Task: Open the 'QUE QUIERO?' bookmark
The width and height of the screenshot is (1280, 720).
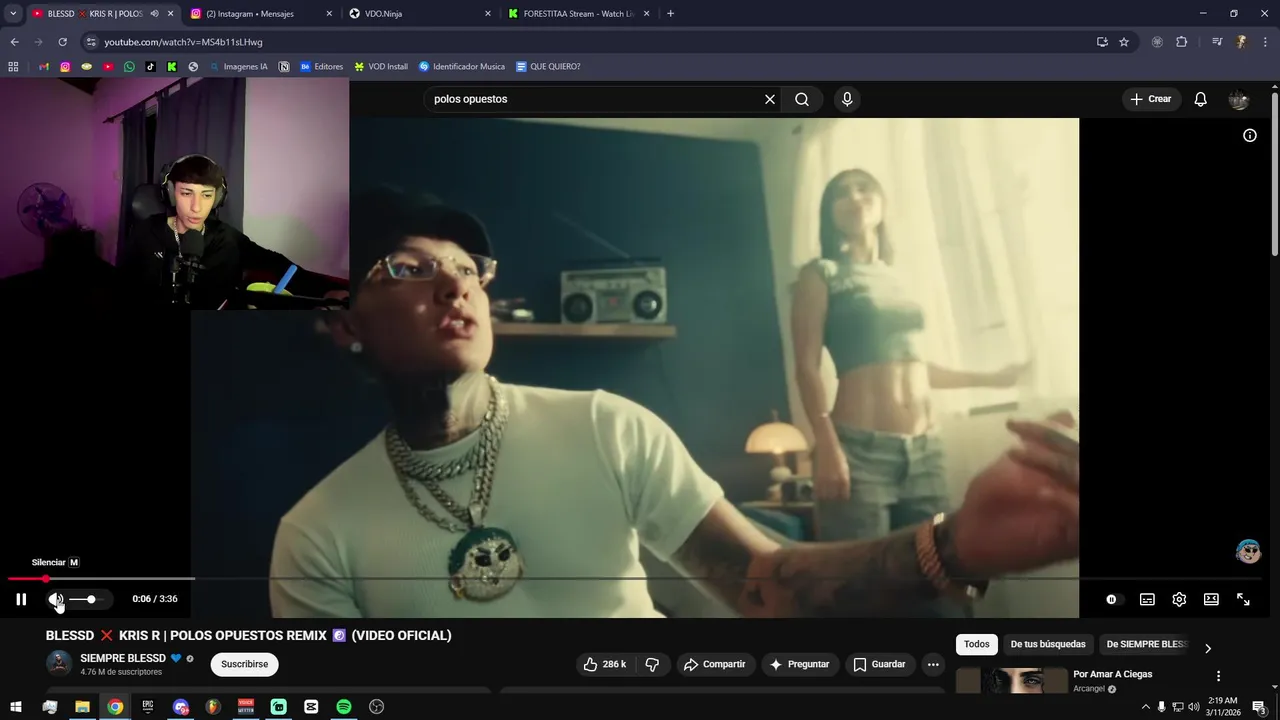Action: tap(547, 67)
